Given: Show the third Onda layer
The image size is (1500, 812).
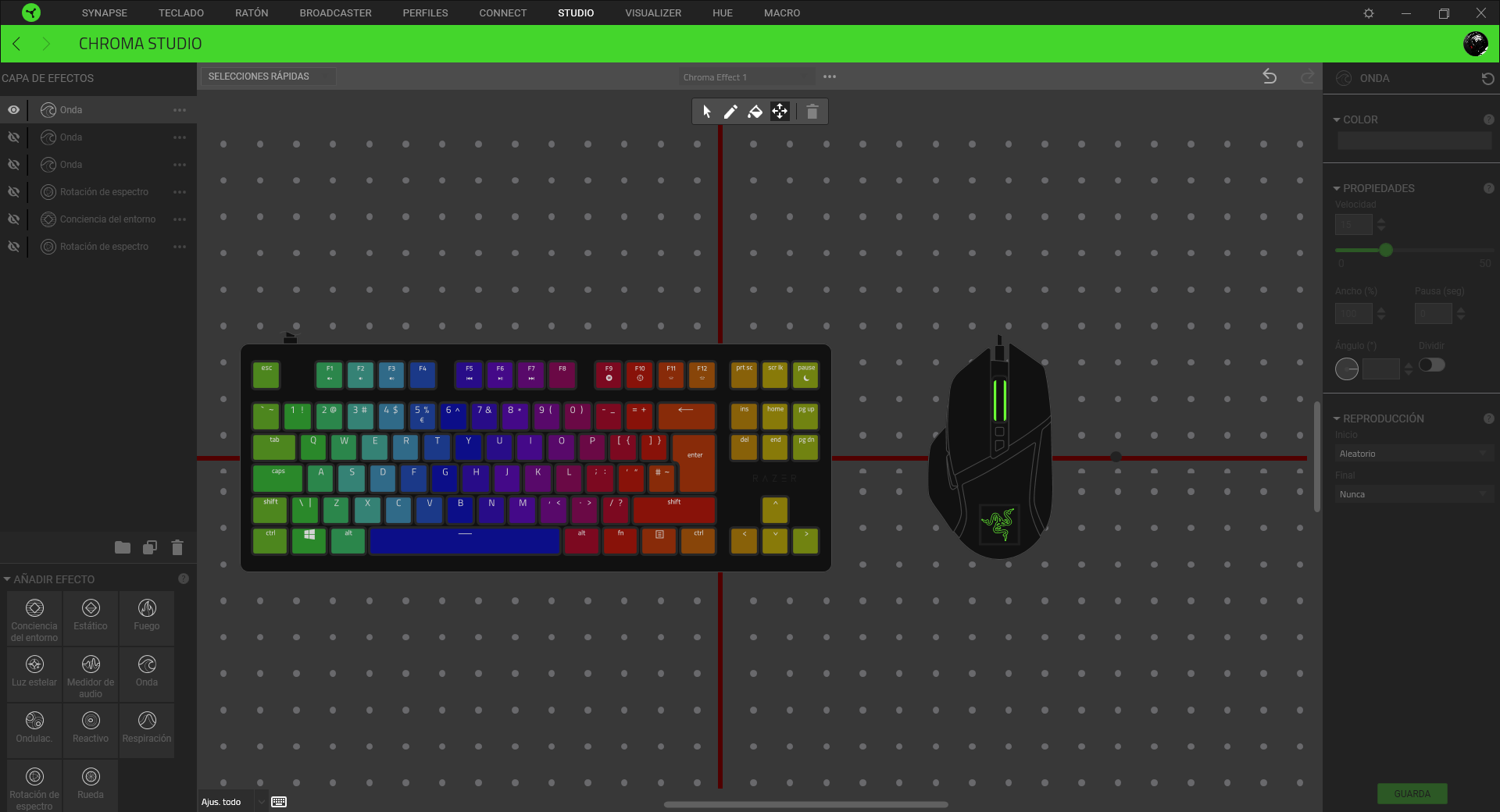Looking at the screenshot, I should pos(13,165).
